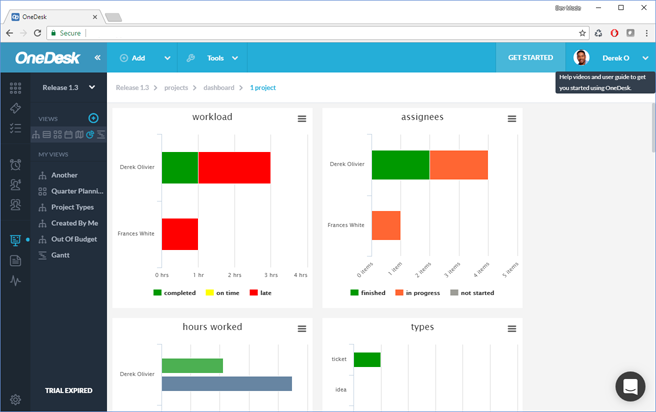
Task: Click Derek O profile avatar
Action: (x=582, y=58)
